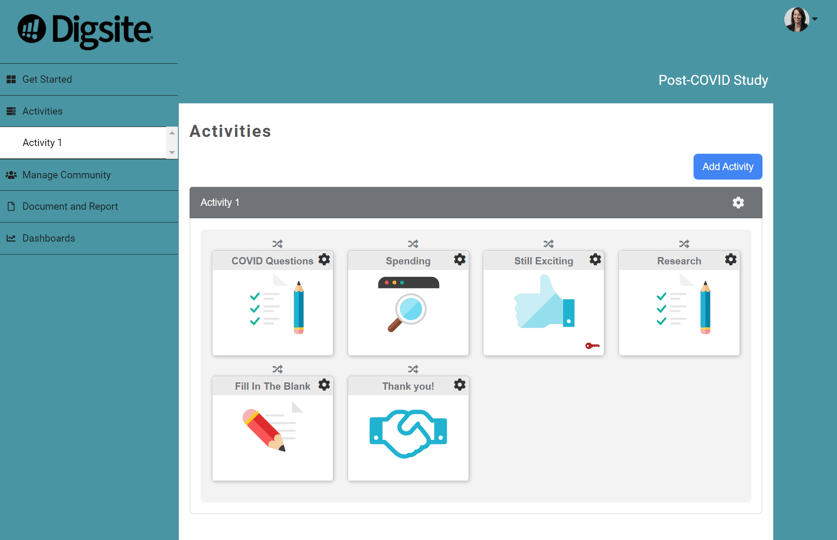
Task: Click the Document and Report file icon
Action: point(11,207)
